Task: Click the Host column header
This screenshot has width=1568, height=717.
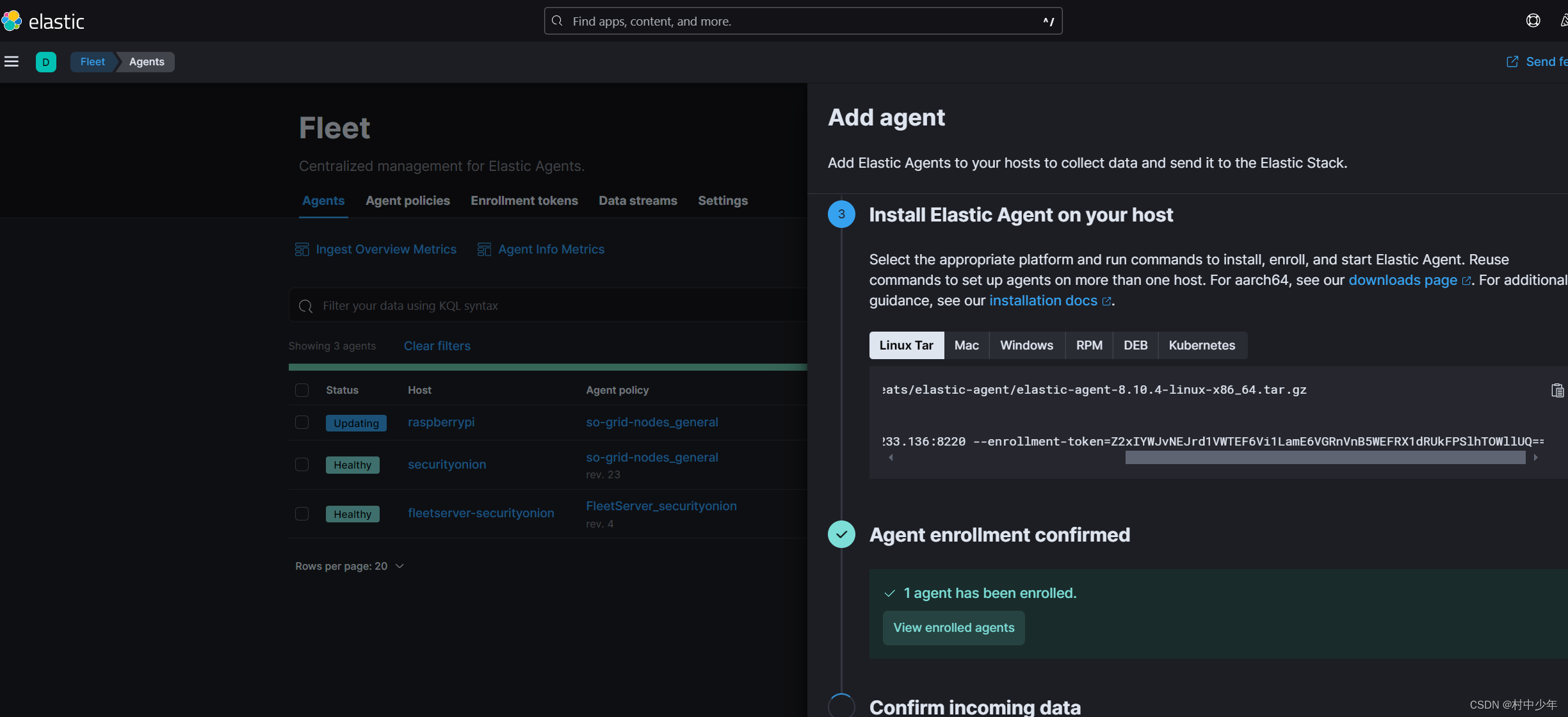Action: pos(419,390)
